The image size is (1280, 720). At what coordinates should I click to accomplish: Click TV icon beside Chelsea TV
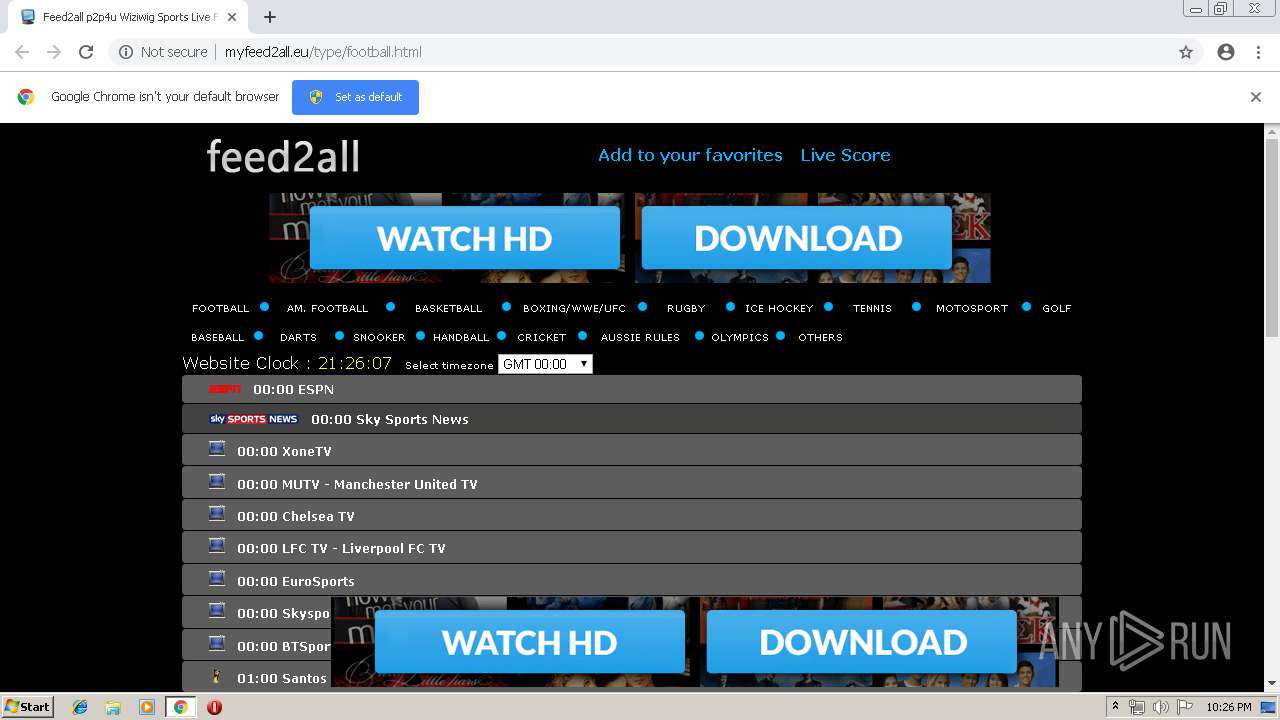(x=217, y=514)
